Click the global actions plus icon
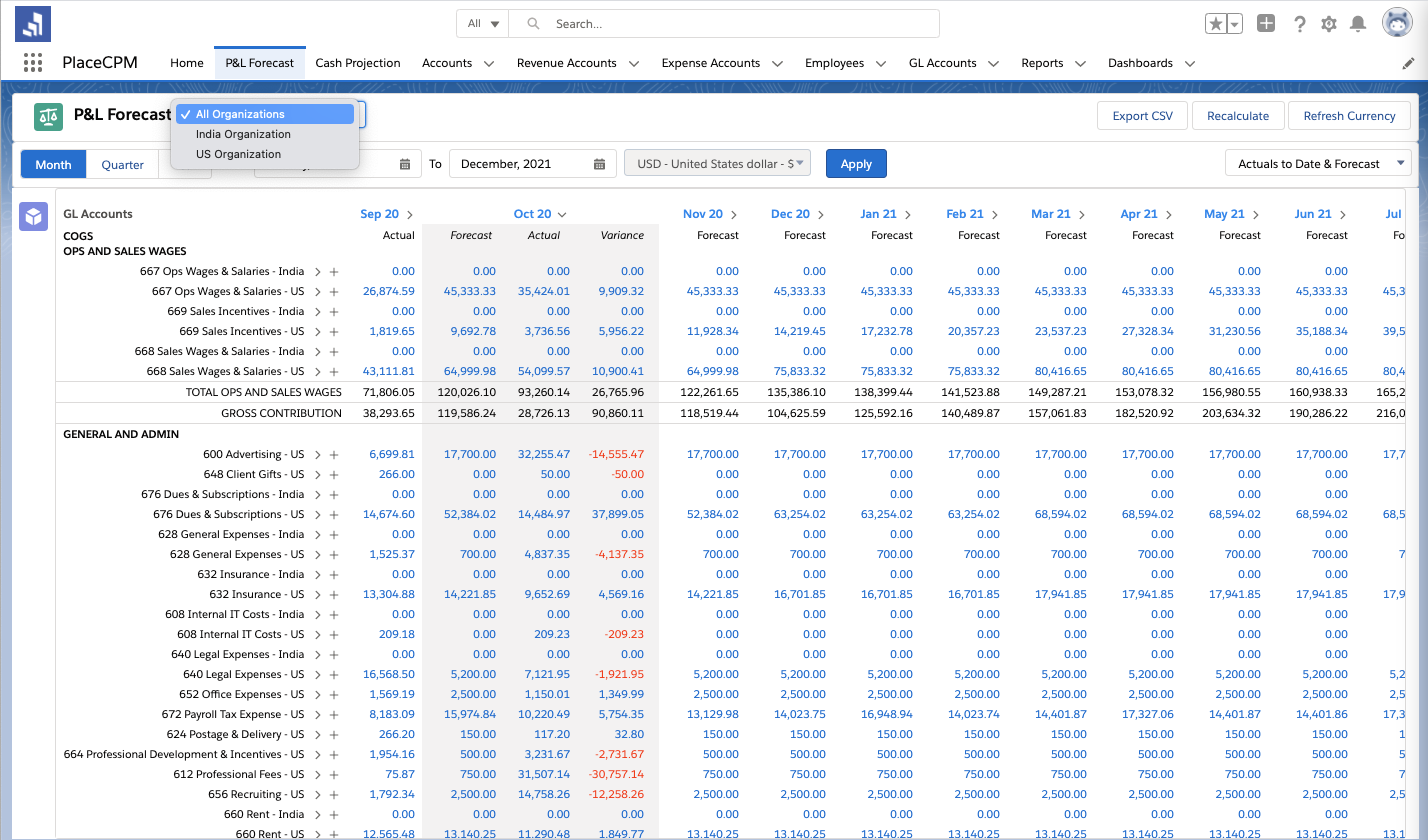The height and width of the screenshot is (840, 1428). tap(1266, 24)
